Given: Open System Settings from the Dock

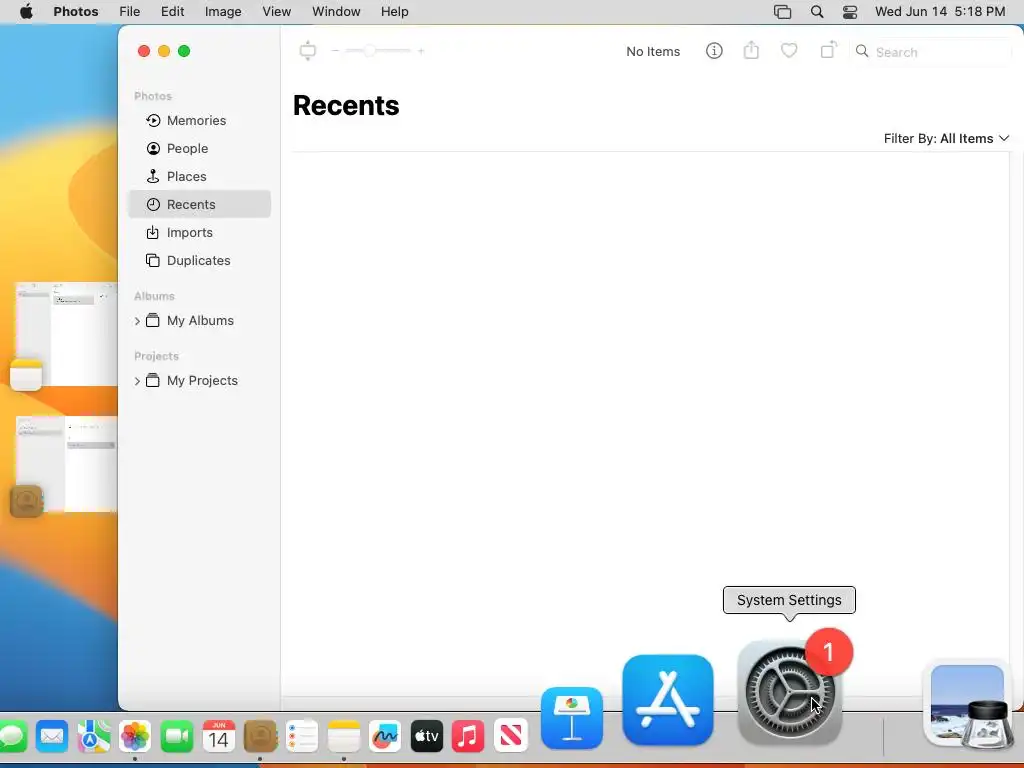Looking at the screenshot, I should click(789, 693).
